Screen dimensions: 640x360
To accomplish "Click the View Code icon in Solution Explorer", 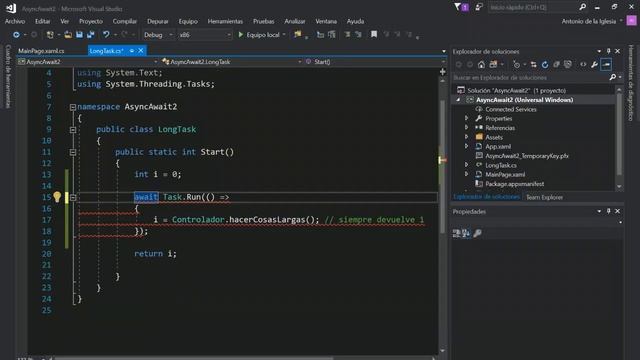I will (583, 64).
